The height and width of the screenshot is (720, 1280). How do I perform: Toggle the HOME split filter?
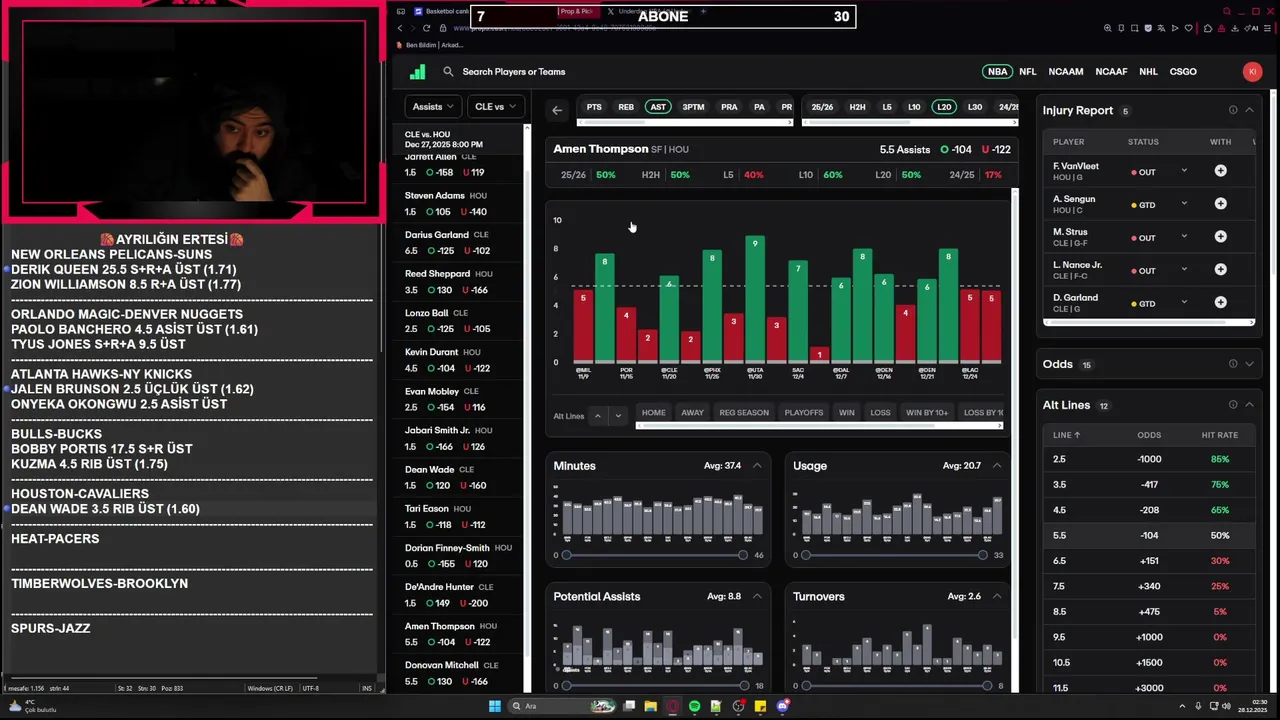point(653,413)
